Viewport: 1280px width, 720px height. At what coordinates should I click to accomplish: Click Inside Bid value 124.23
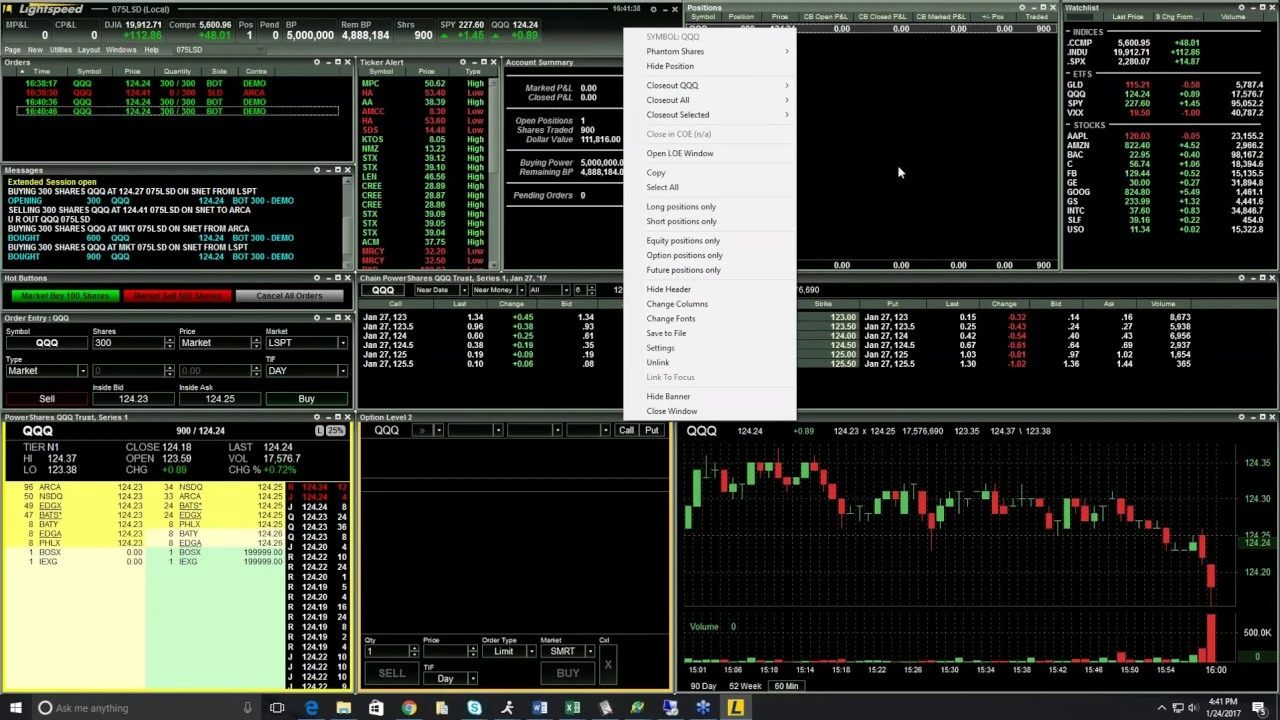point(133,399)
